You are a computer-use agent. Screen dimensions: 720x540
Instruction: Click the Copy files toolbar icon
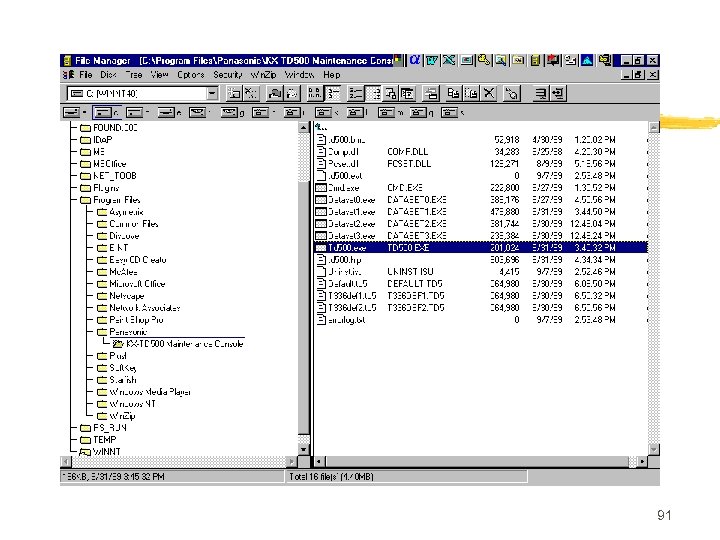453,94
